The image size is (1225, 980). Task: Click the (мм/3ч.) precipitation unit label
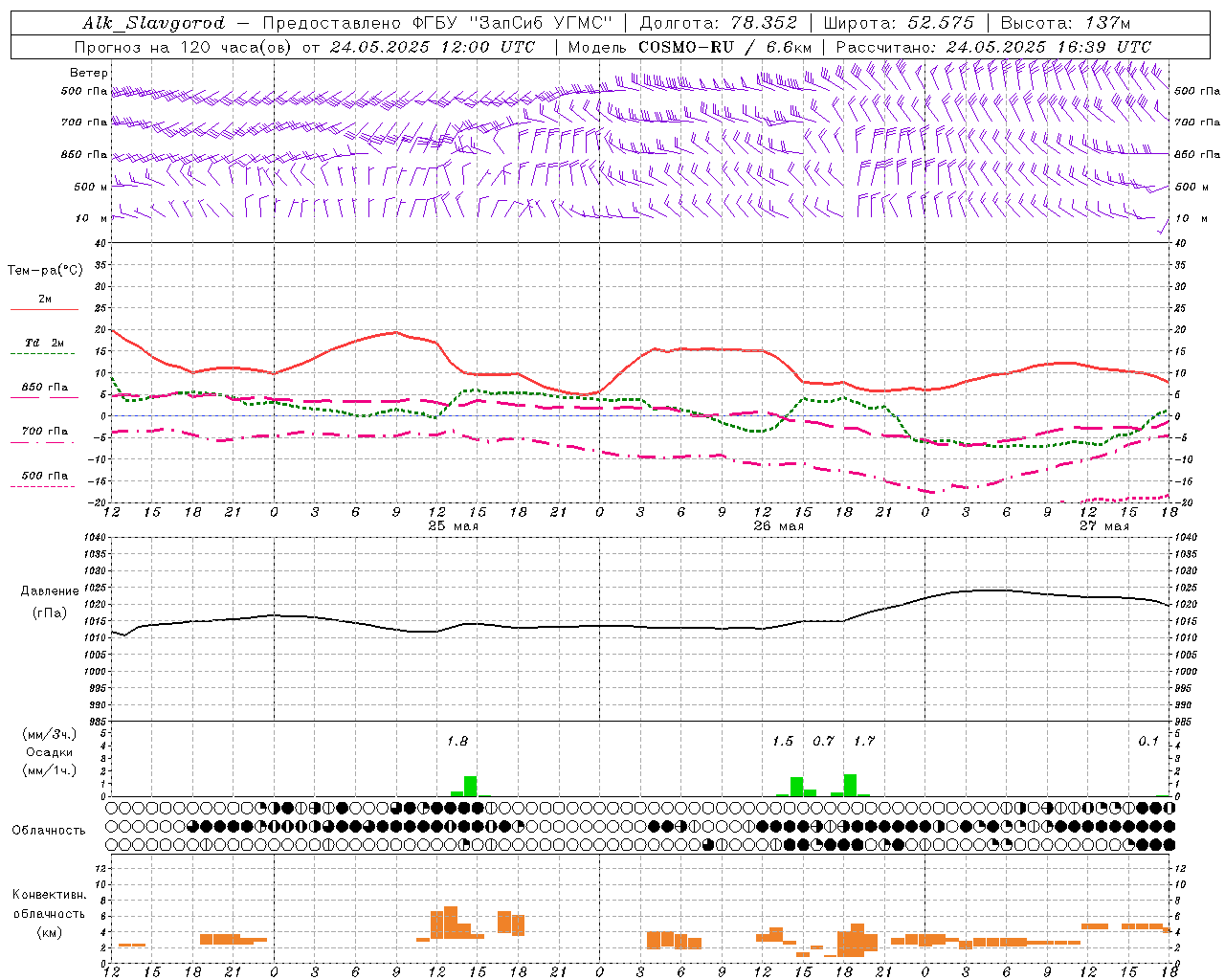(50, 734)
